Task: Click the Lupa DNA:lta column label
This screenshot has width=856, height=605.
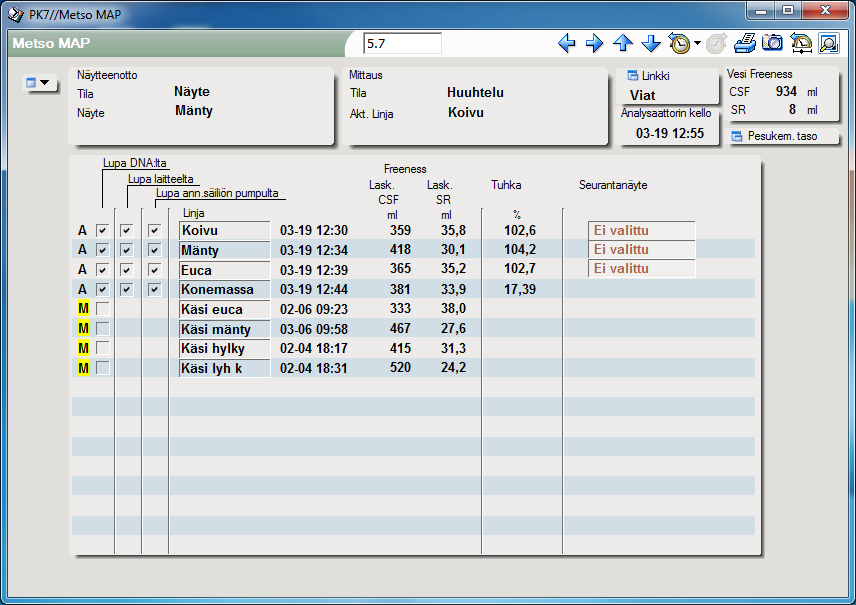Action: [134, 163]
